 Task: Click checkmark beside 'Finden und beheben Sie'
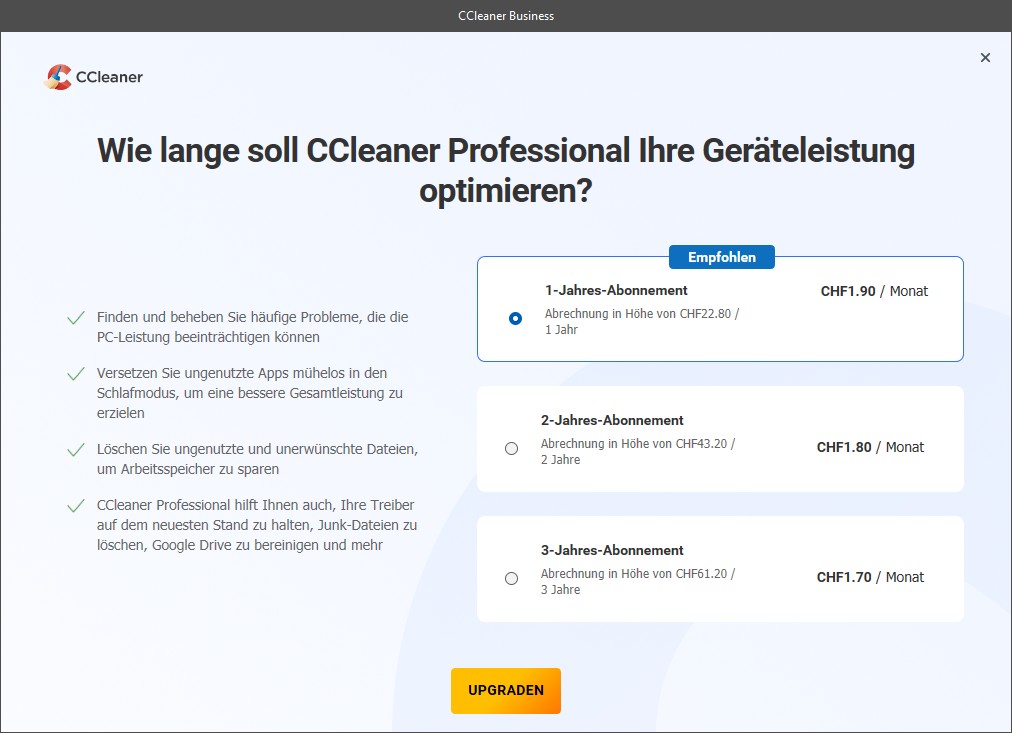76,317
